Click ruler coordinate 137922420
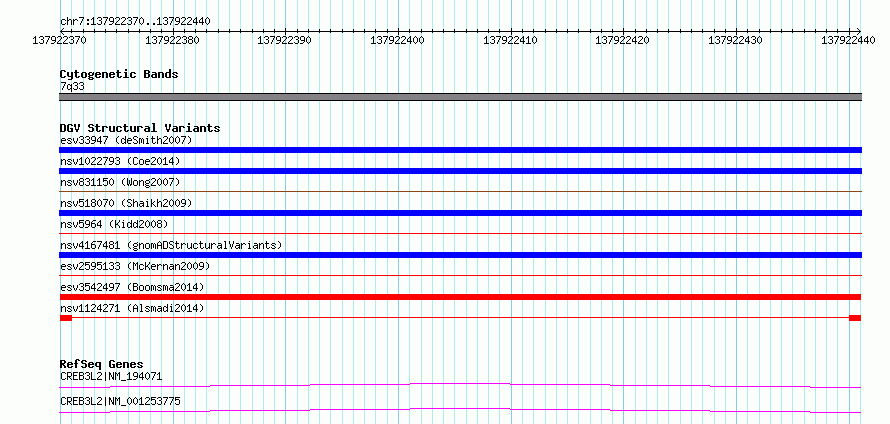This screenshot has height=424, width=890. click(x=623, y=40)
